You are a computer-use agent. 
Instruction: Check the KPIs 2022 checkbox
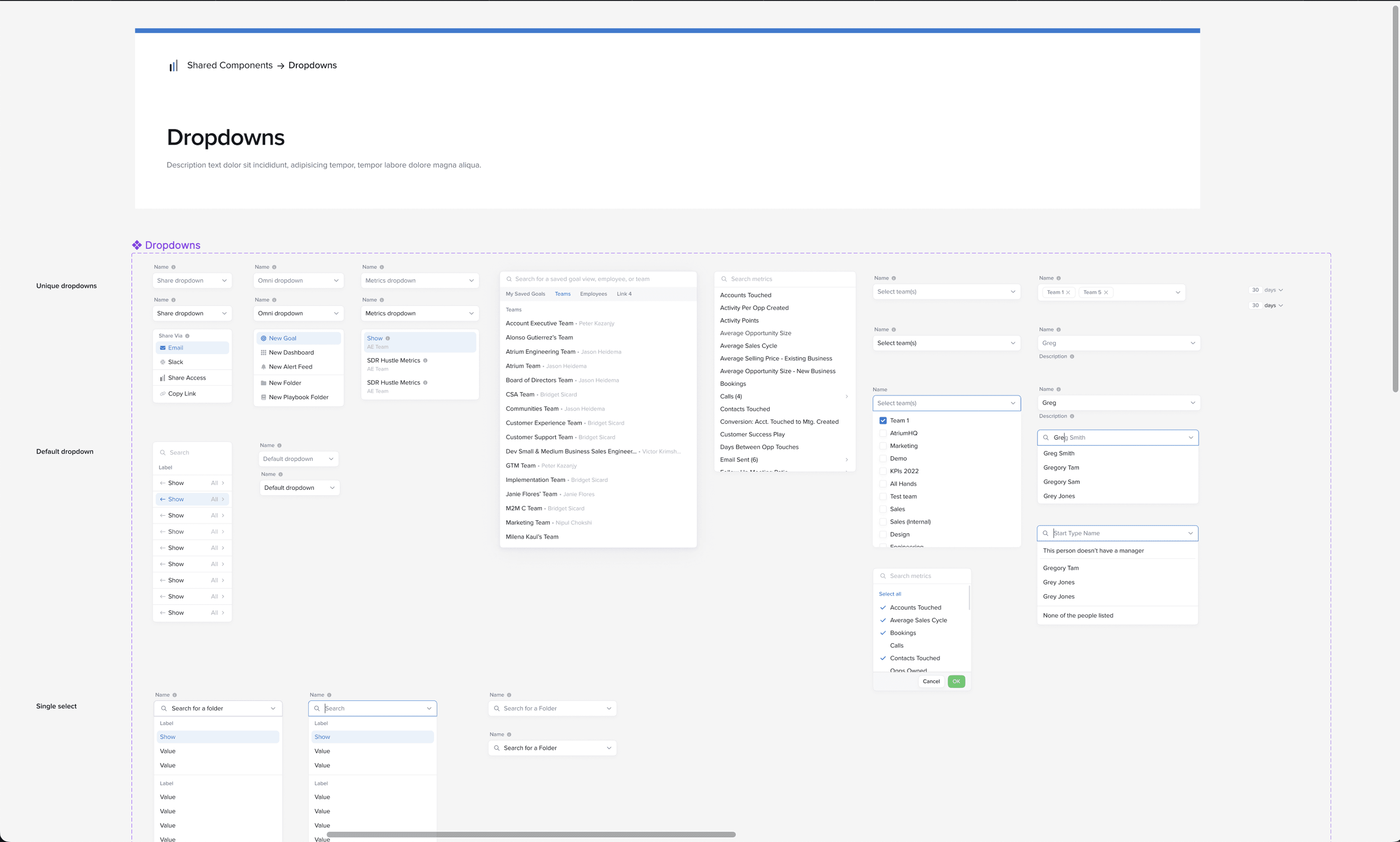coord(883,471)
